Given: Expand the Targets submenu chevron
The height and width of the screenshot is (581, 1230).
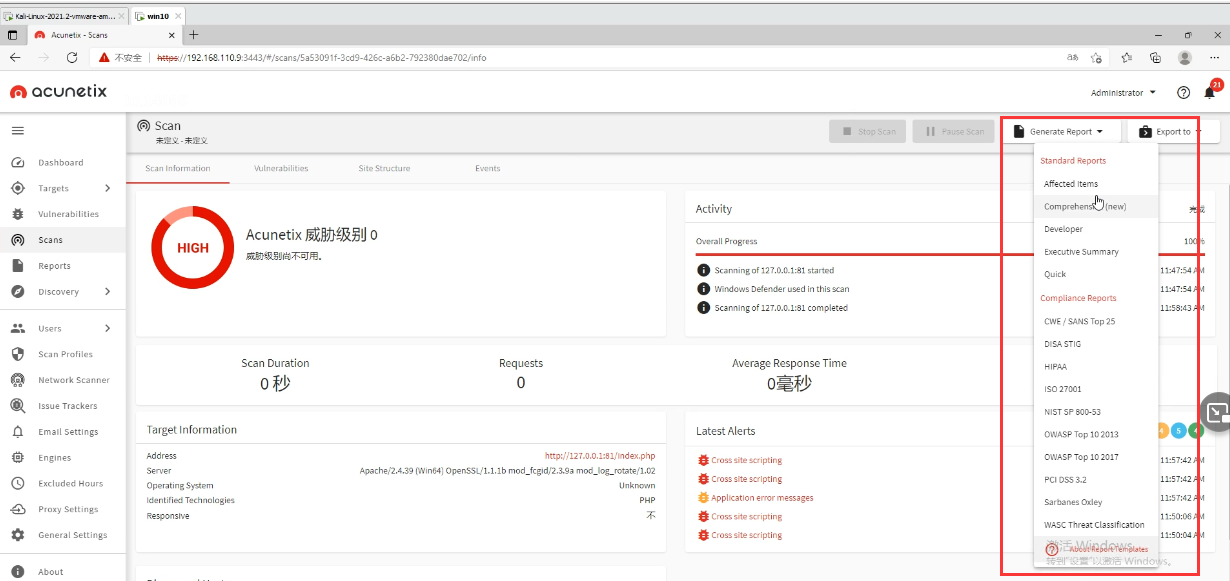Looking at the screenshot, I should (x=107, y=188).
